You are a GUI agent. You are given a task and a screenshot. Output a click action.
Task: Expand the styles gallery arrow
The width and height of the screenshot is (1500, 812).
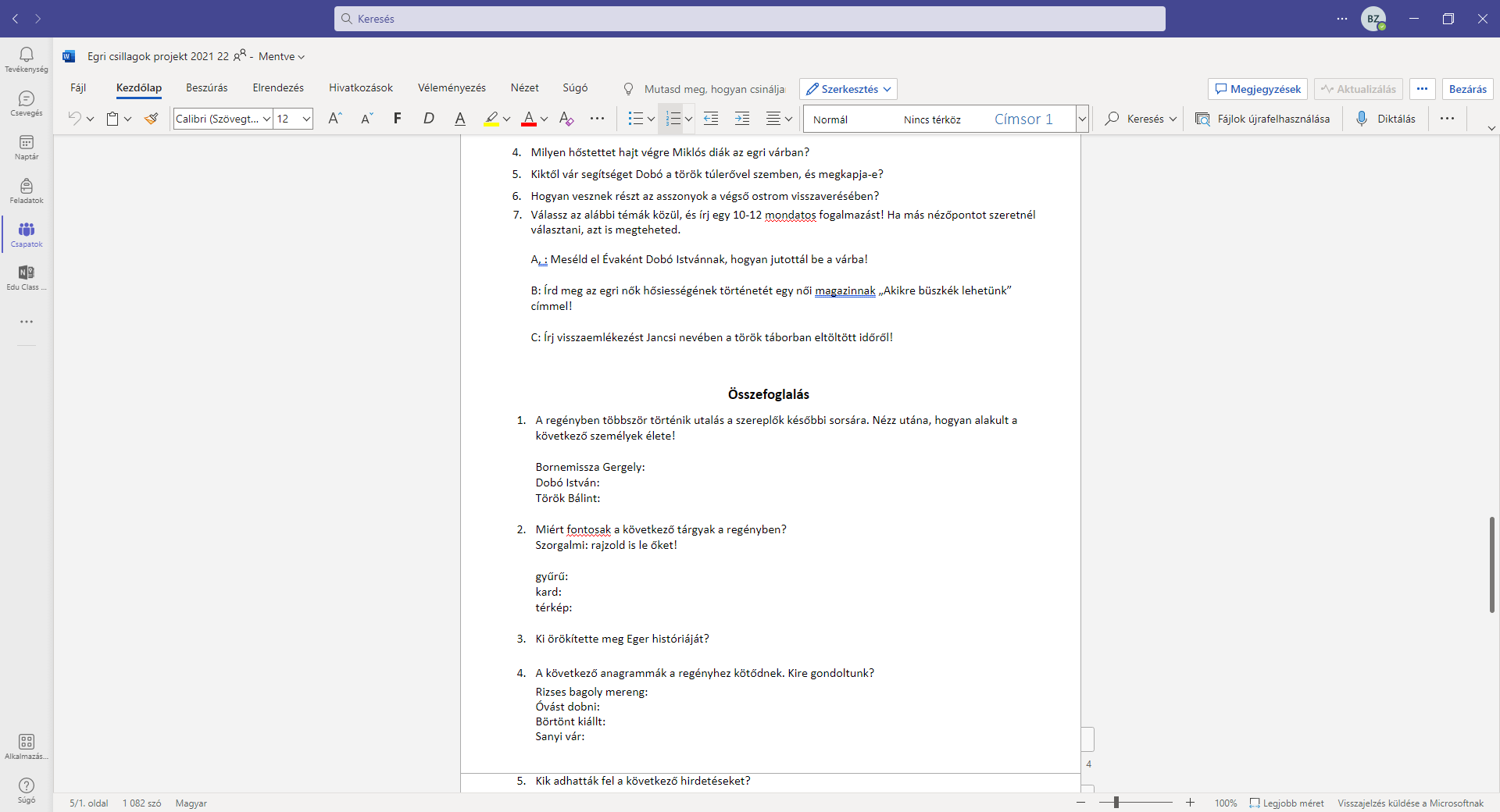tap(1082, 119)
